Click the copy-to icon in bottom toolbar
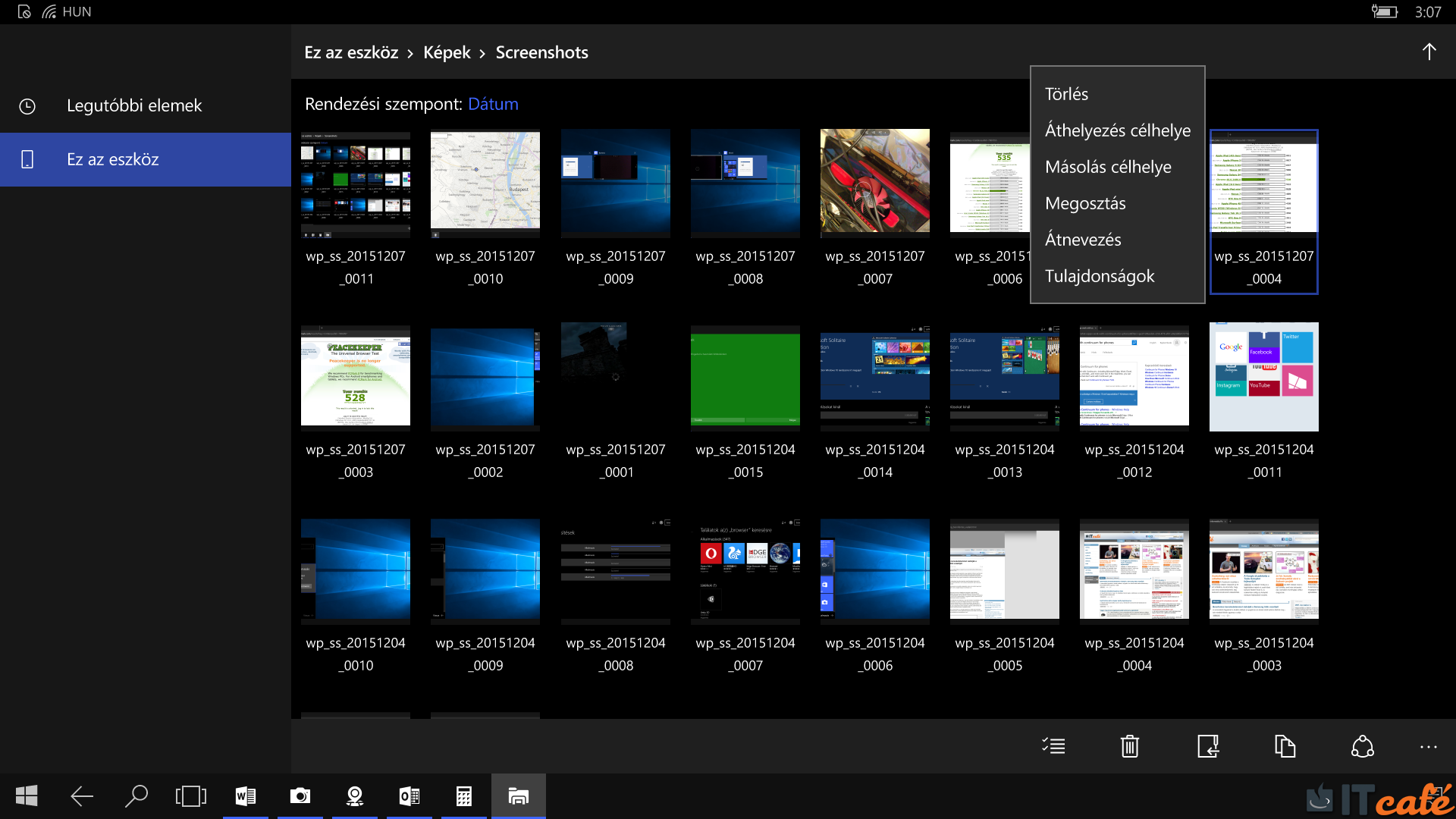The image size is (1456, 819). [1285, 746]
